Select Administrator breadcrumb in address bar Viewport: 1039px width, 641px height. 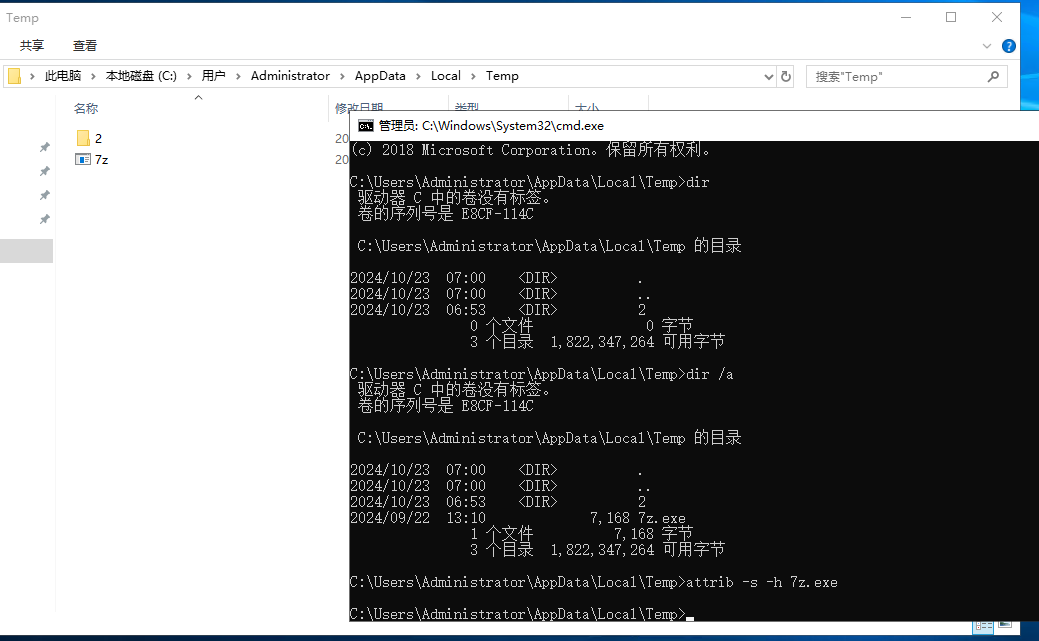(x=290, y=76)
